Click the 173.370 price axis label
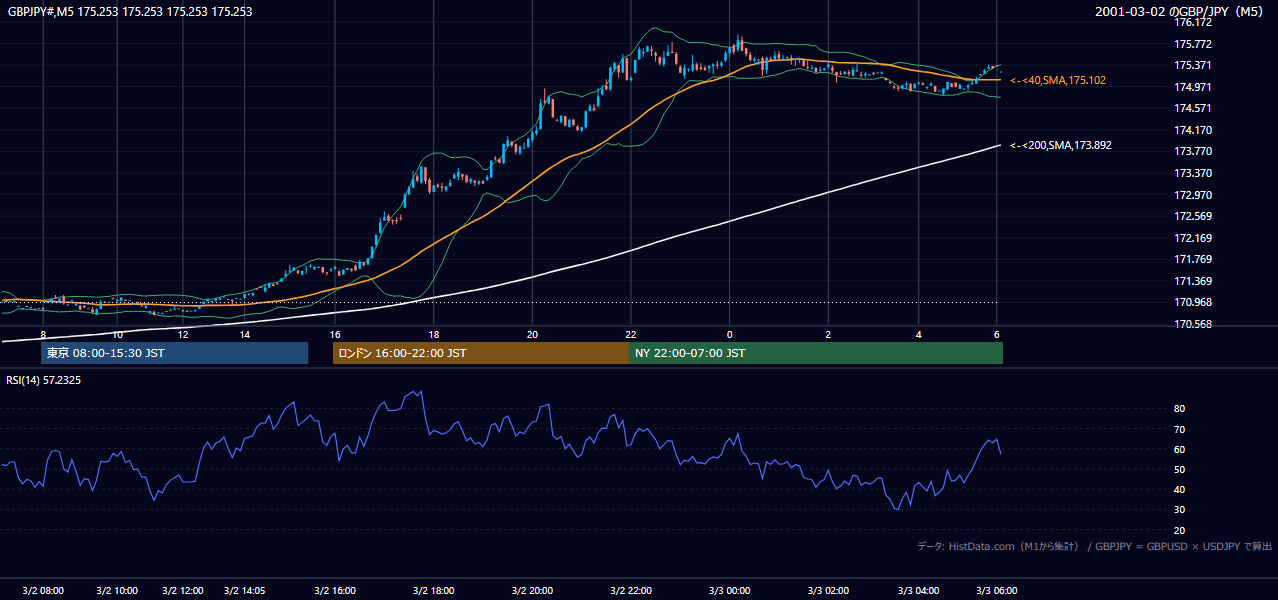The height and width of the screenshot is (600, 1278). pos(1192,173)
